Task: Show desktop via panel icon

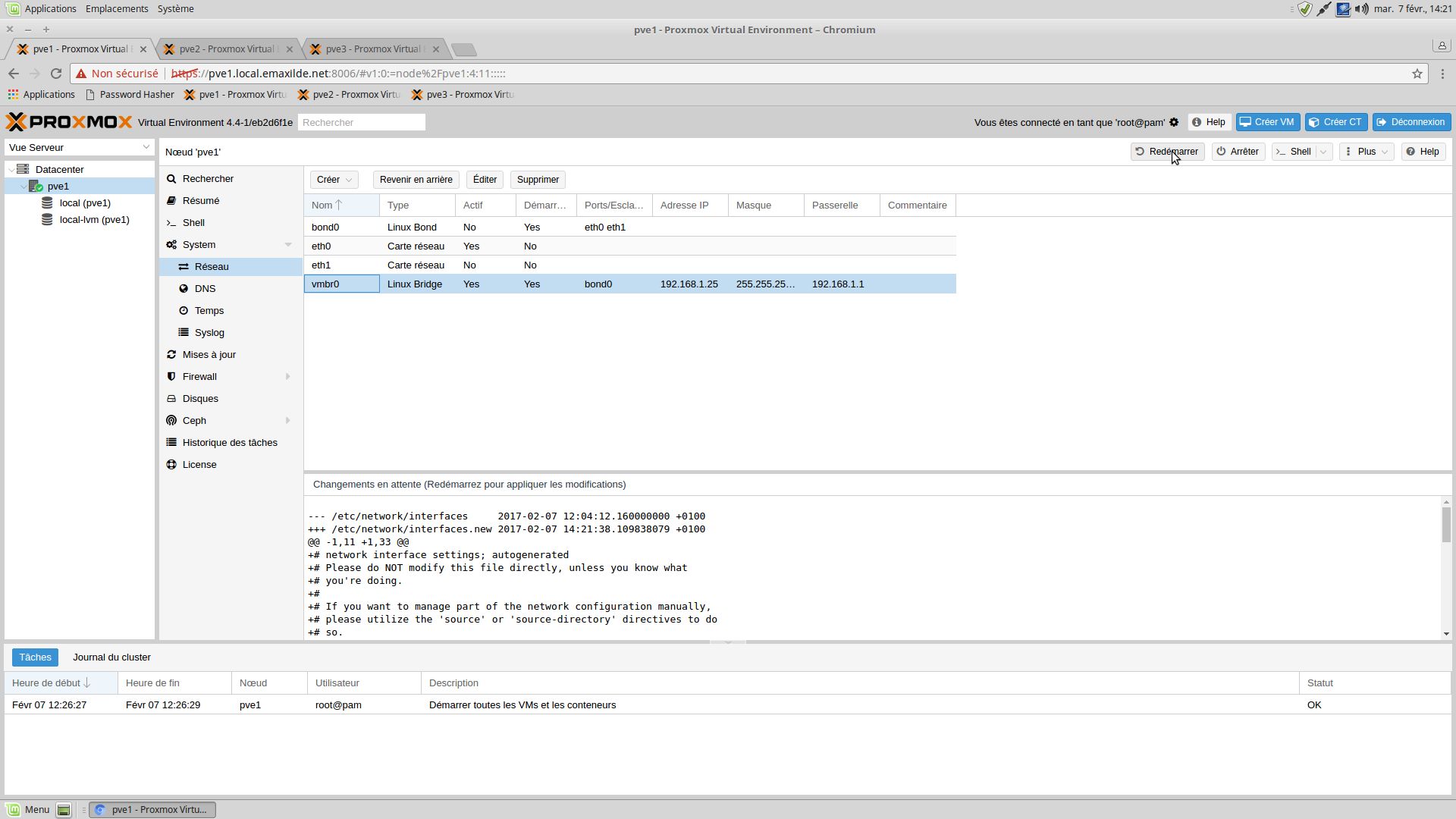Action: click(x=64, y=810)
